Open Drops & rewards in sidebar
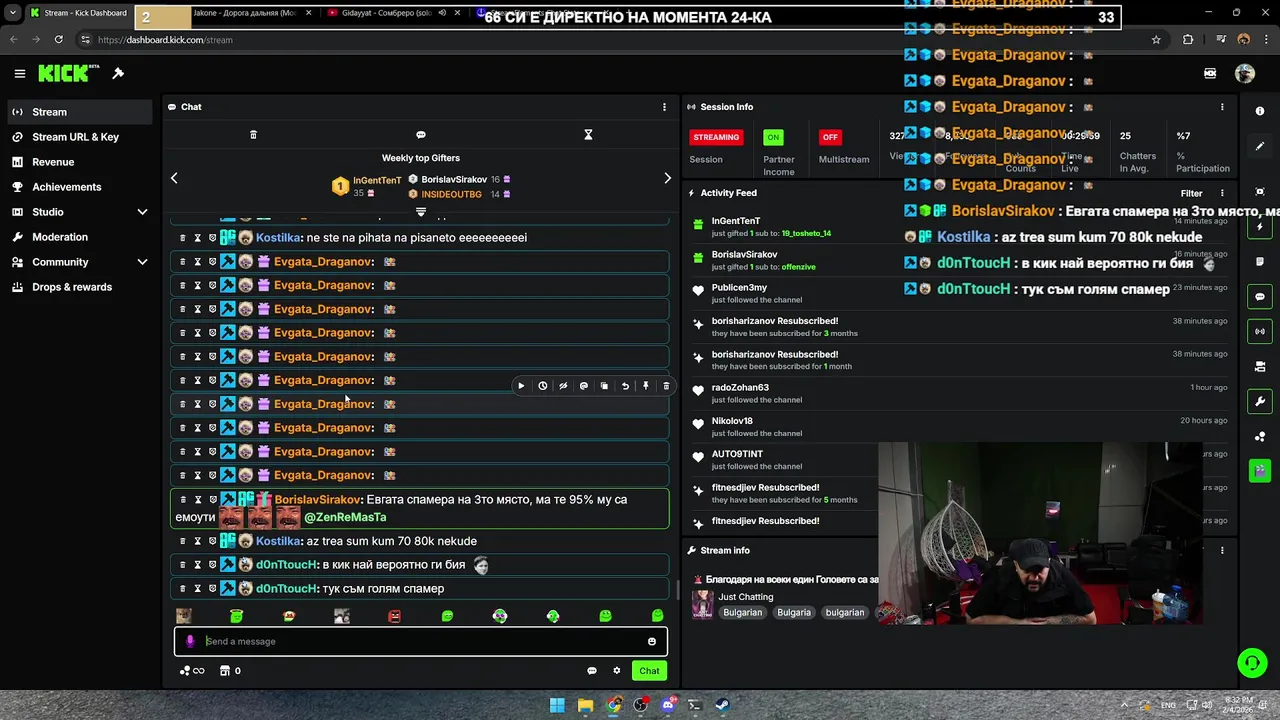This screenshot has height=720, width=1280. point(79,287)
